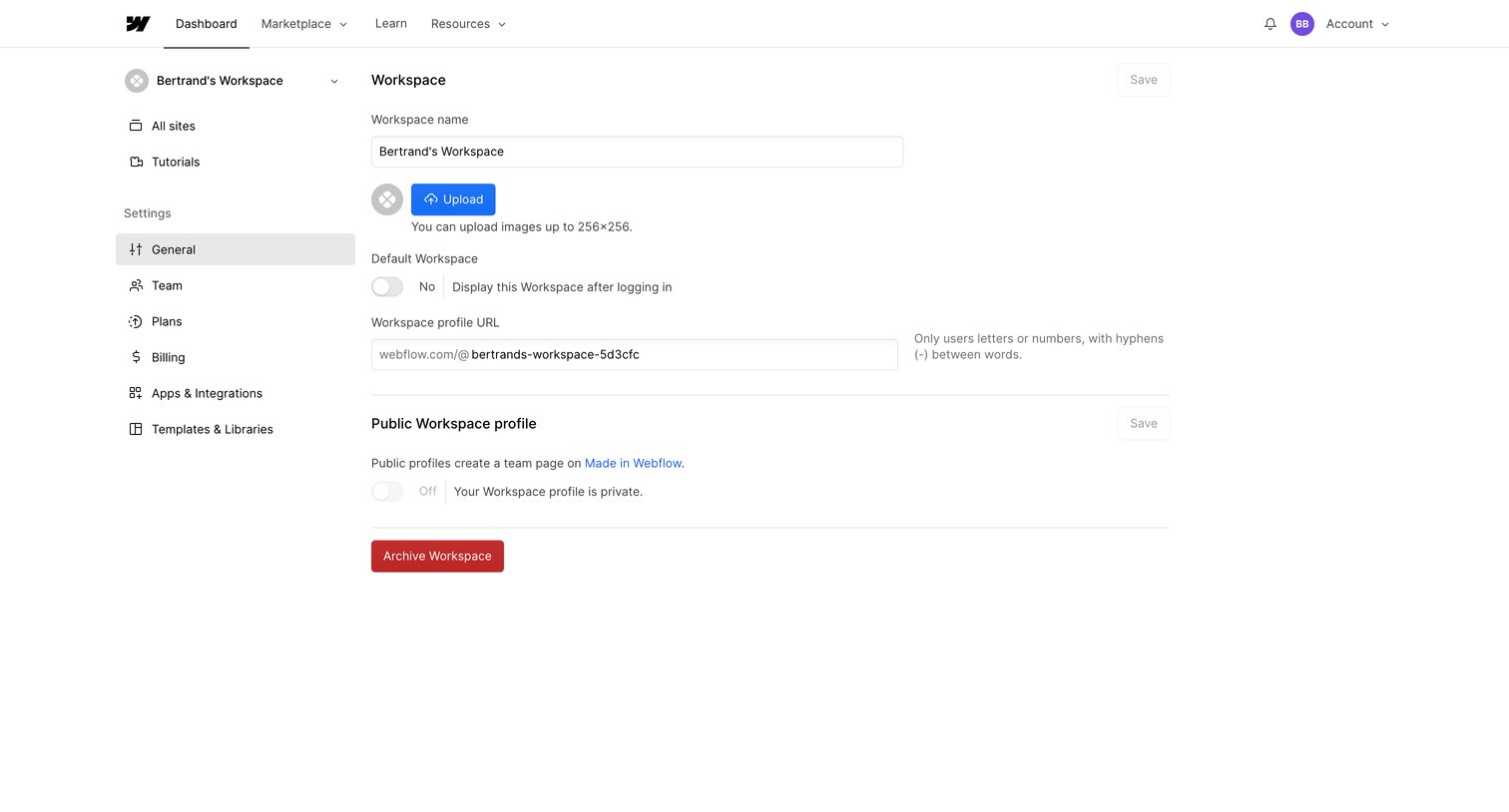Click Save in the Workspace section
Screen dimensions: 1509x812
point(1144,80)
